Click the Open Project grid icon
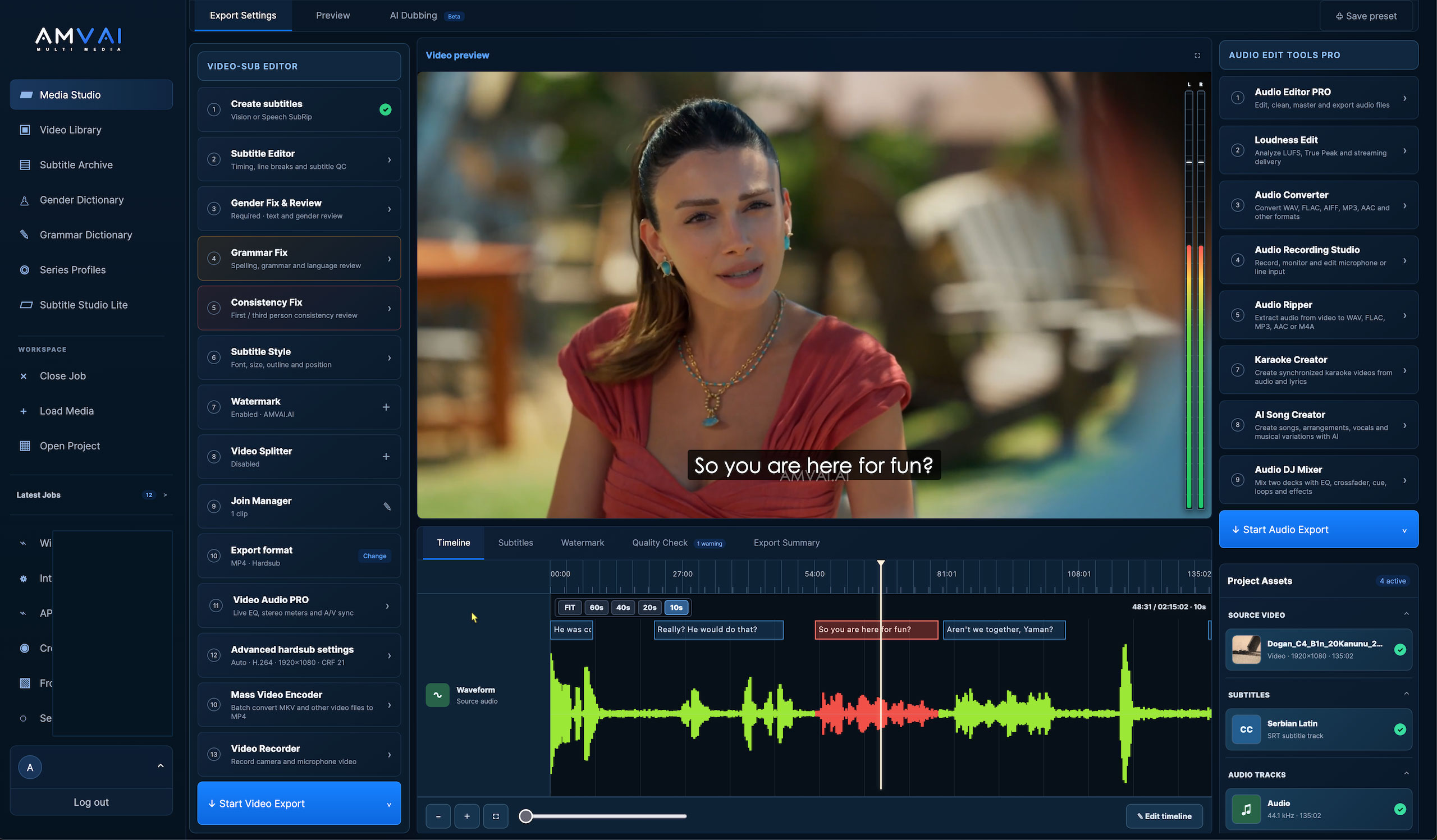 click(25, 446)
